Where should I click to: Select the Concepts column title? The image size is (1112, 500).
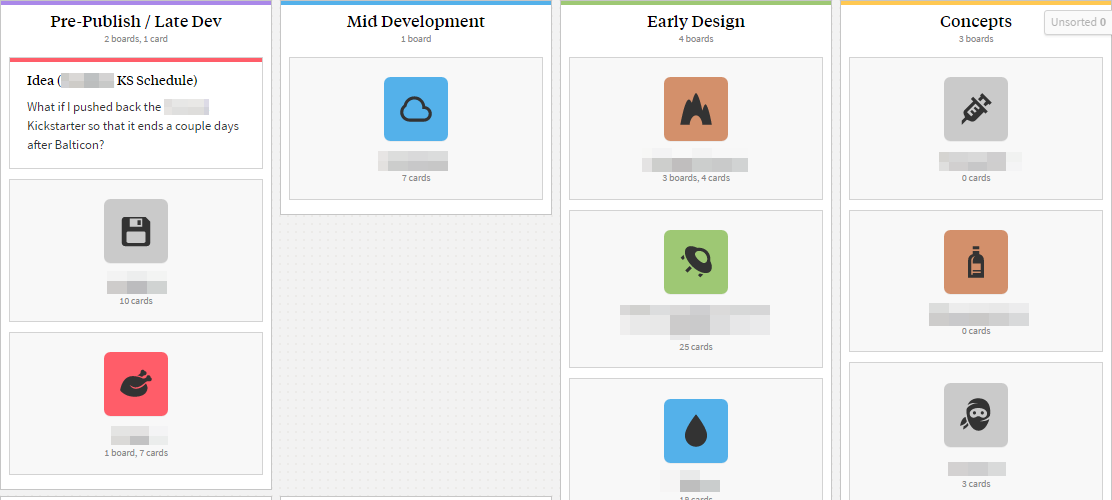(x=976, y=21)
